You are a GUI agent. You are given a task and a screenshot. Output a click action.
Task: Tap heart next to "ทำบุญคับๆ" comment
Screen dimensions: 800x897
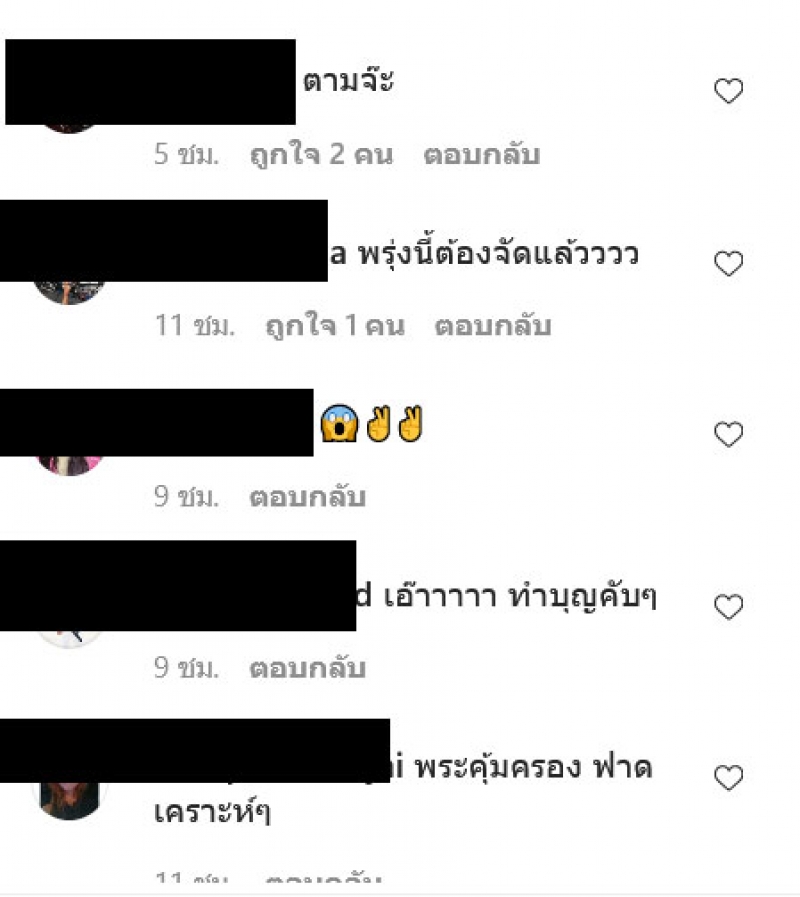pos(728,606)
